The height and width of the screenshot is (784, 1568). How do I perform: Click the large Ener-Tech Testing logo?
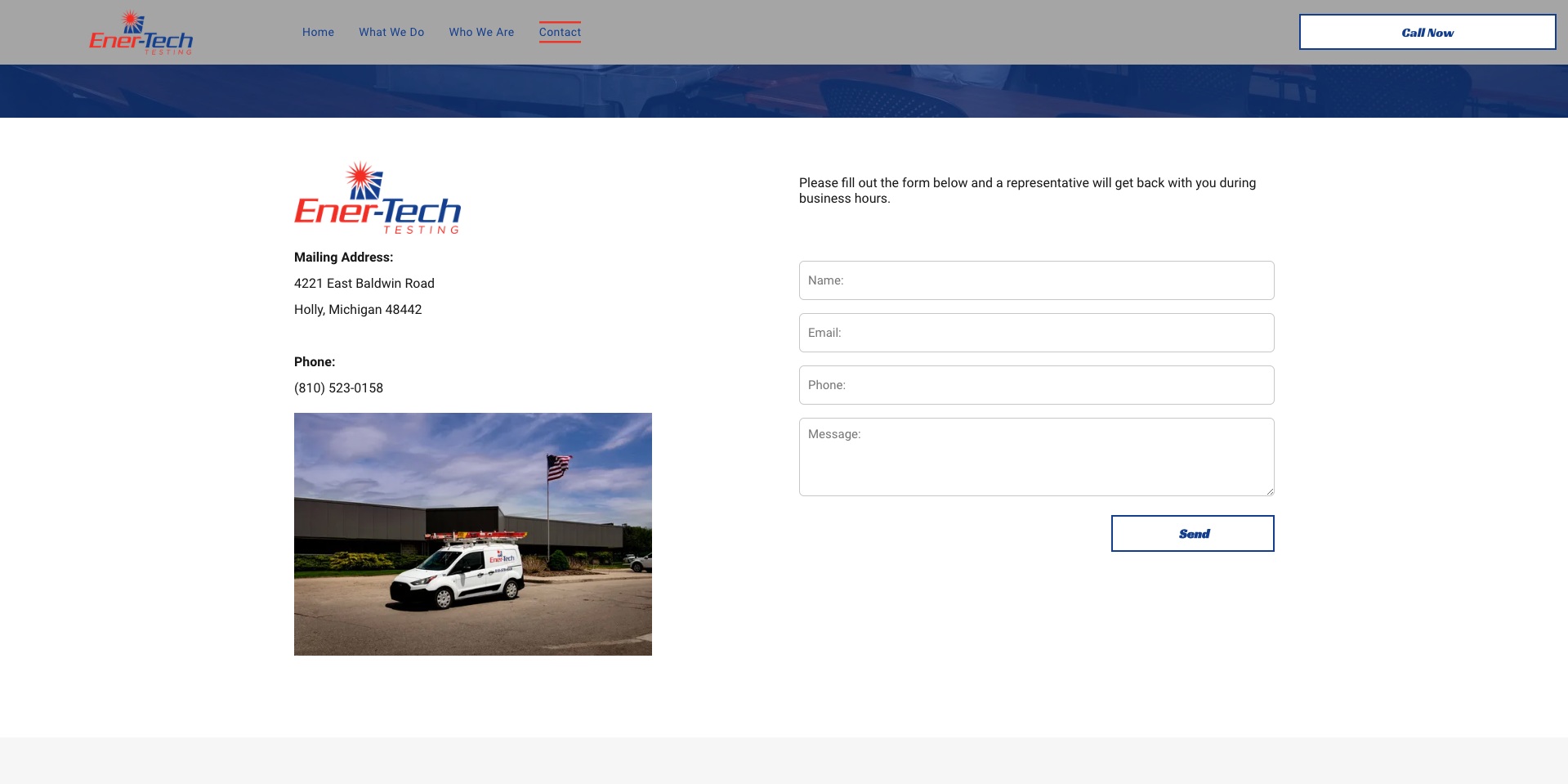(377, 198)
